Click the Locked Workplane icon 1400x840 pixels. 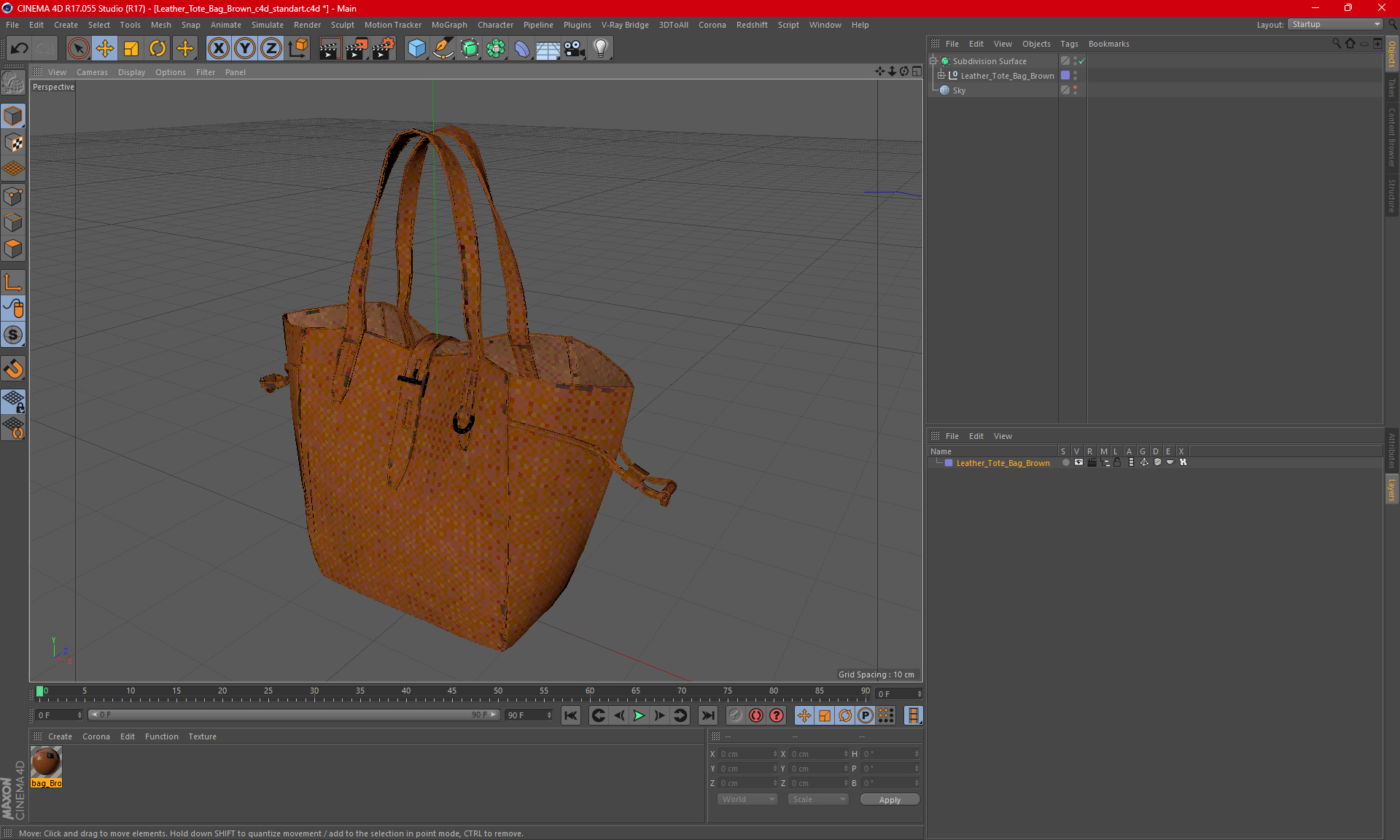click(x=13, y=401)
